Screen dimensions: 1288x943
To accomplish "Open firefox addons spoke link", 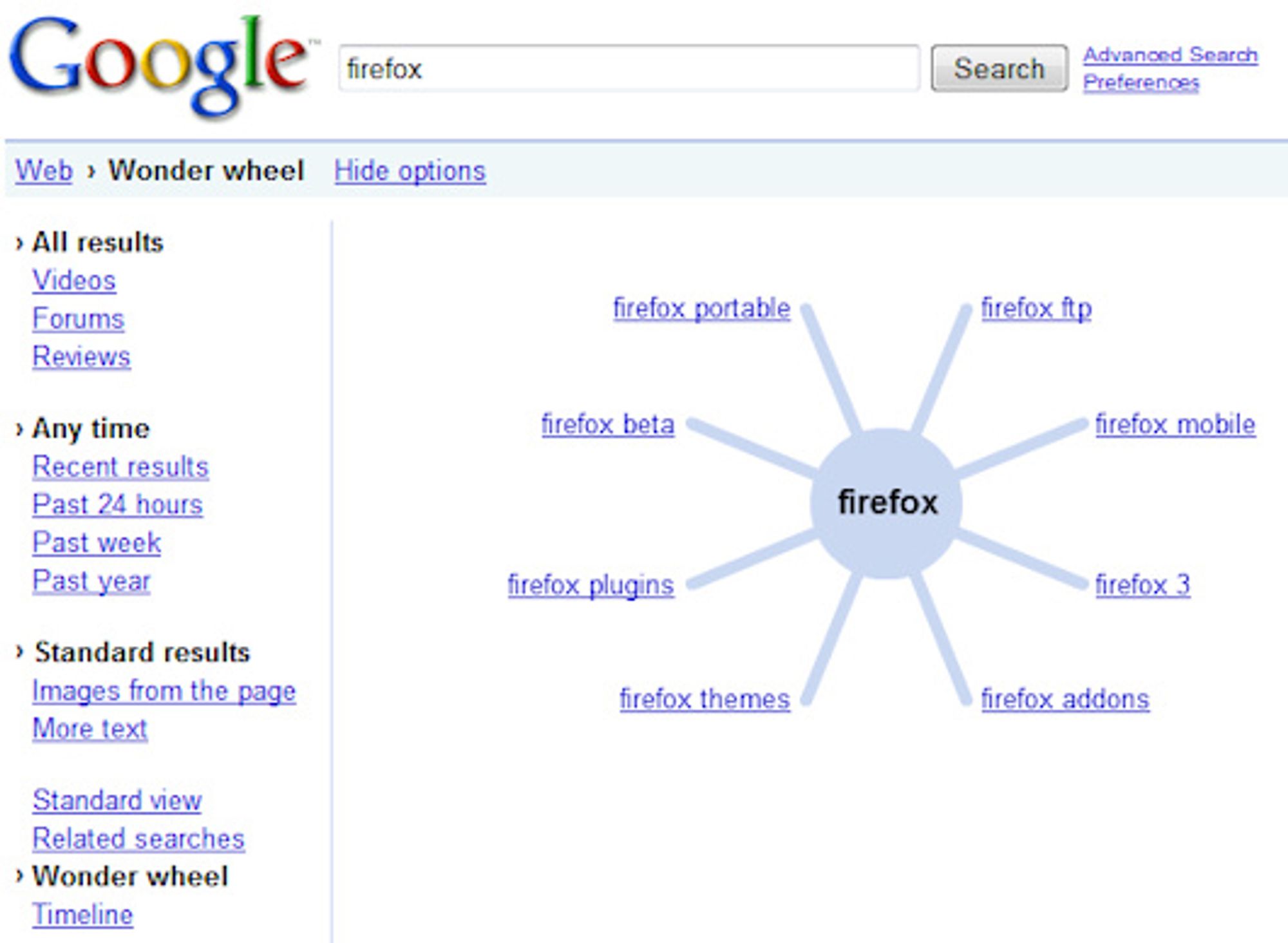I will pos(1065,699).
